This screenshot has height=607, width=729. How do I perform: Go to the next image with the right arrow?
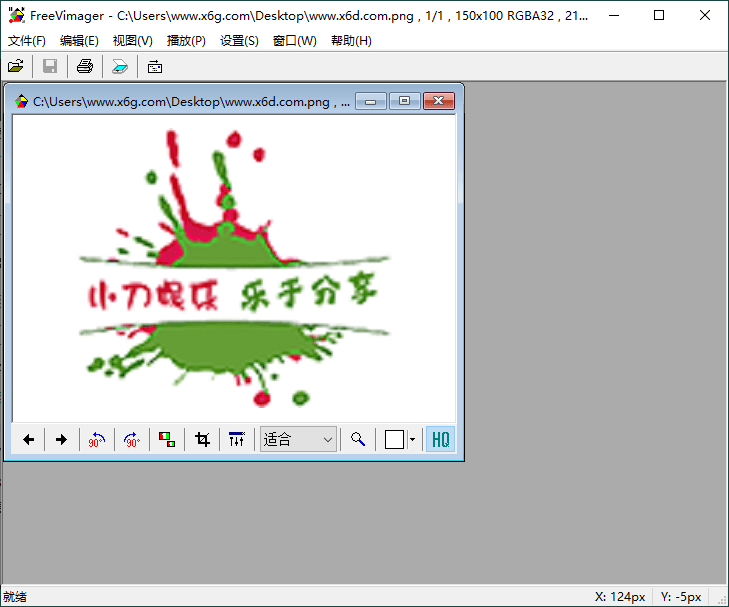tap(61, 440)
